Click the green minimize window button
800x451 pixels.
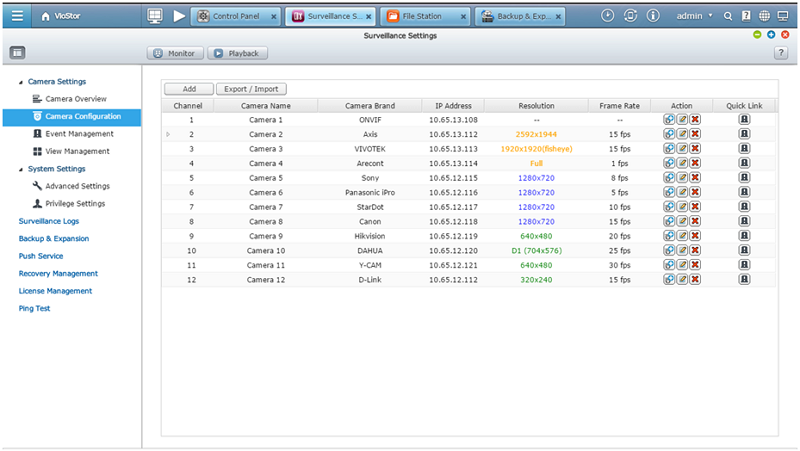pos(757,35)
